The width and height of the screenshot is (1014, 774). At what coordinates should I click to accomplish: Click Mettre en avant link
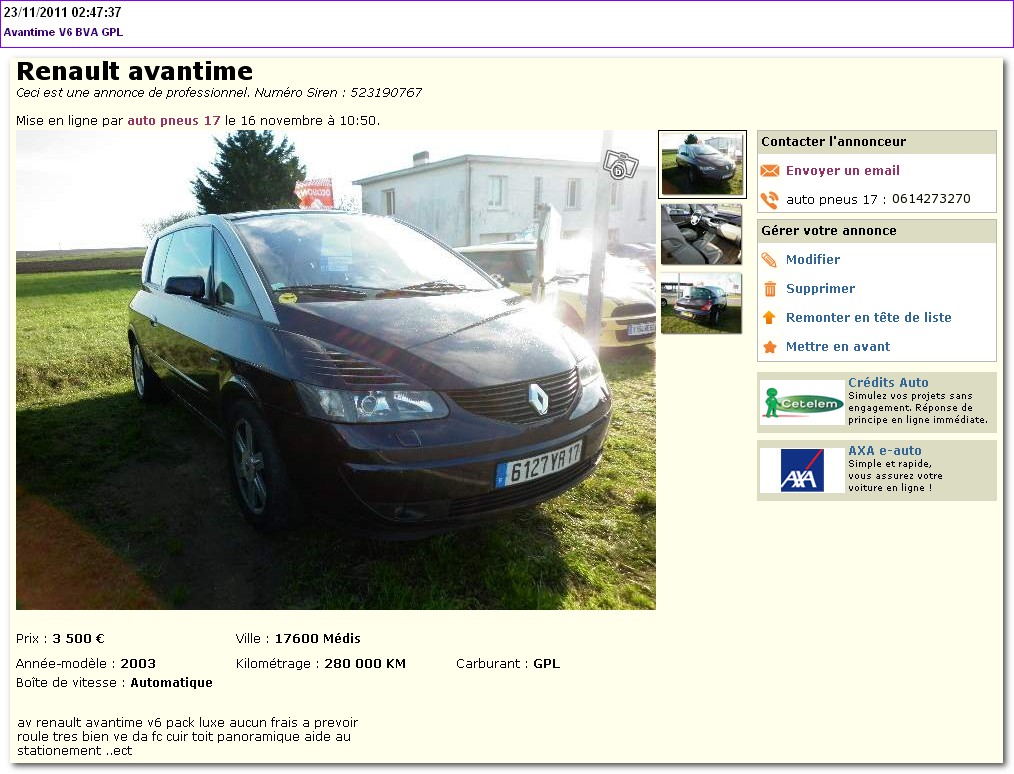(x=837, y=347)
